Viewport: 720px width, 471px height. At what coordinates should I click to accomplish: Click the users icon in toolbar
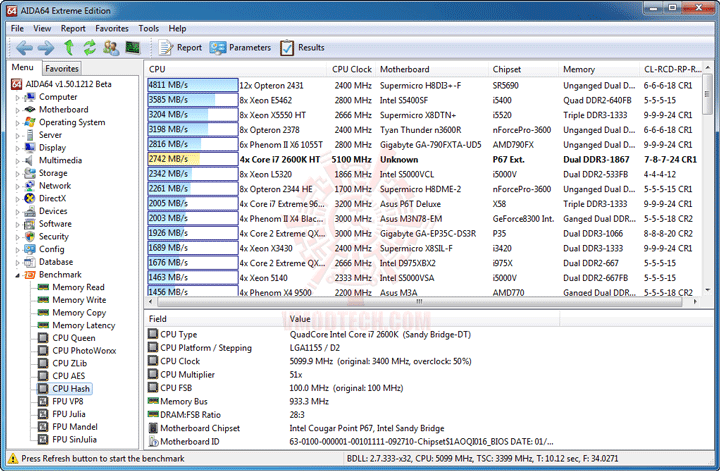click(111, 47)
